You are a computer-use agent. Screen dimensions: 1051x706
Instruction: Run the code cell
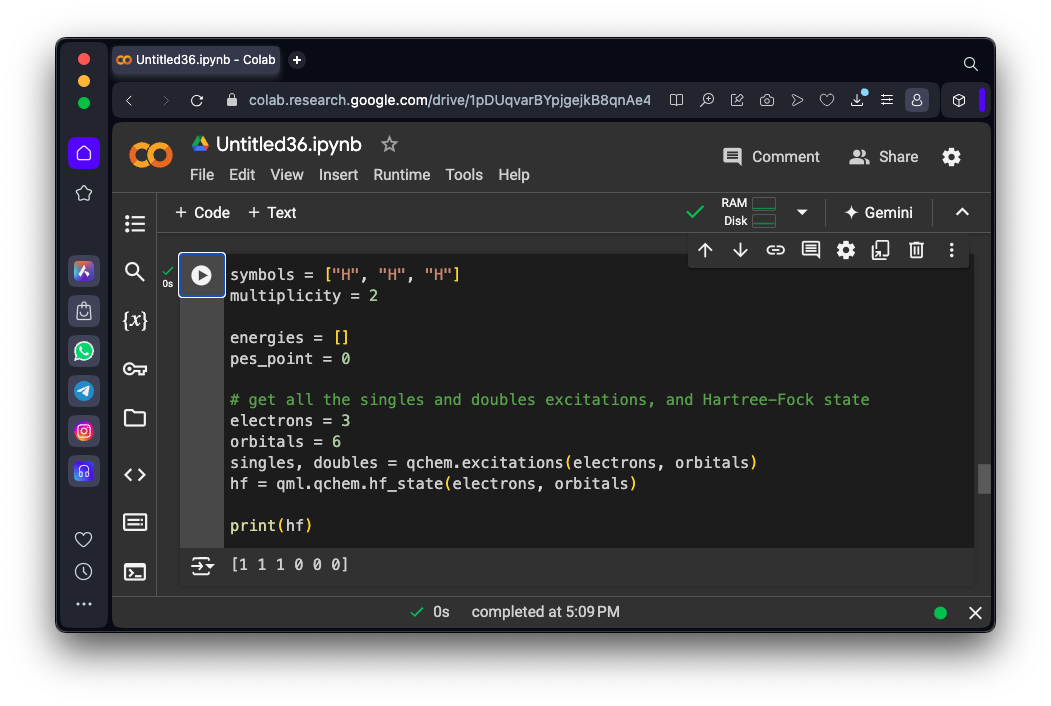coord(201,275)
